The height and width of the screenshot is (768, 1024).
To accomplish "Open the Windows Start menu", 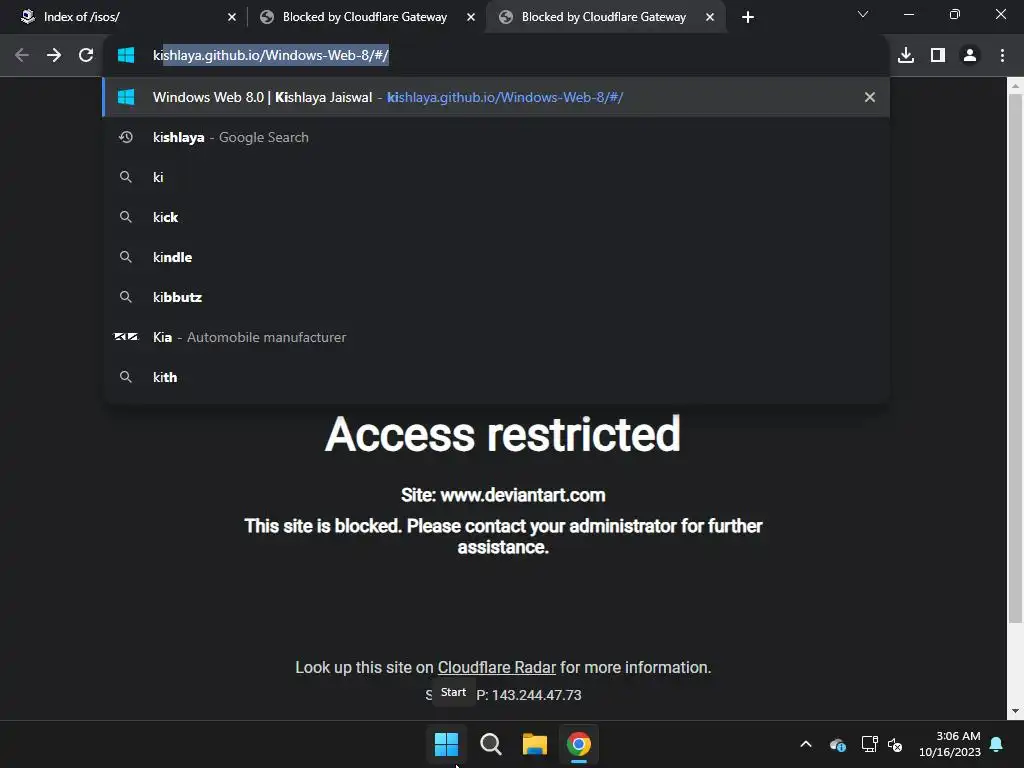I will pos(447,744).
